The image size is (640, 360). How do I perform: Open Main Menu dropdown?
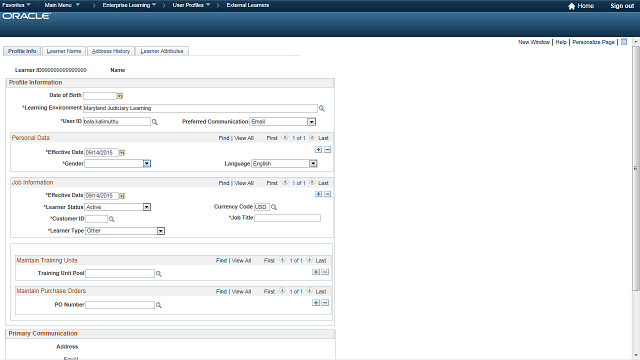(x=62, y=5)
